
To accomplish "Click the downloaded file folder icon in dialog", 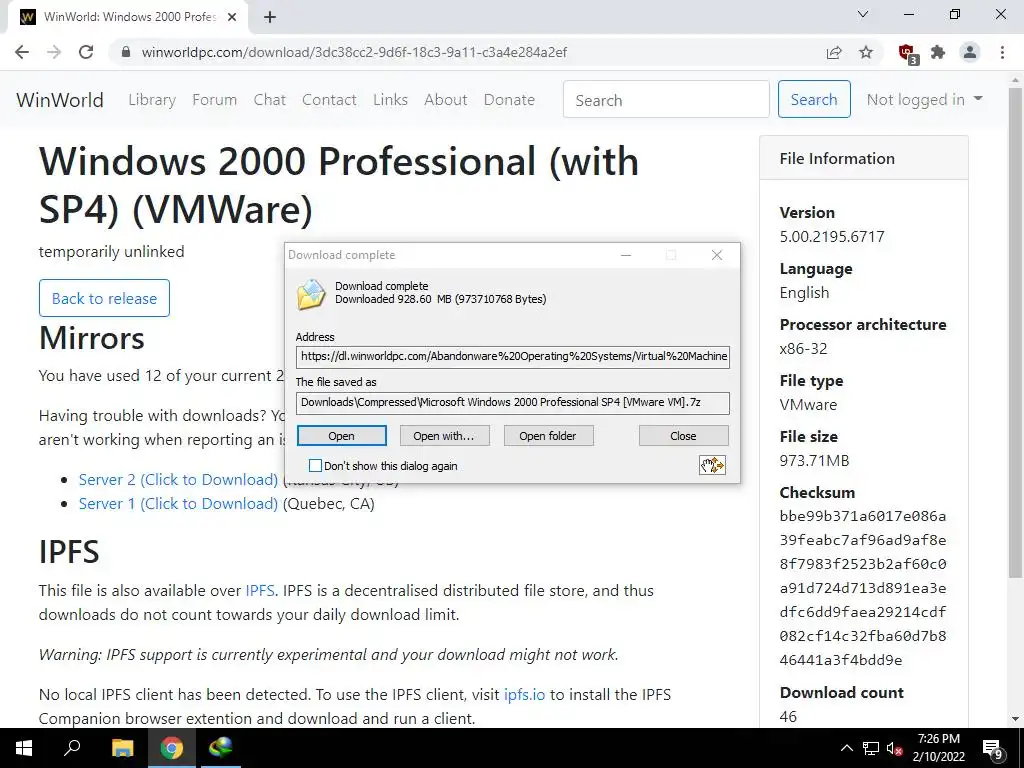I will pos(311,294).
